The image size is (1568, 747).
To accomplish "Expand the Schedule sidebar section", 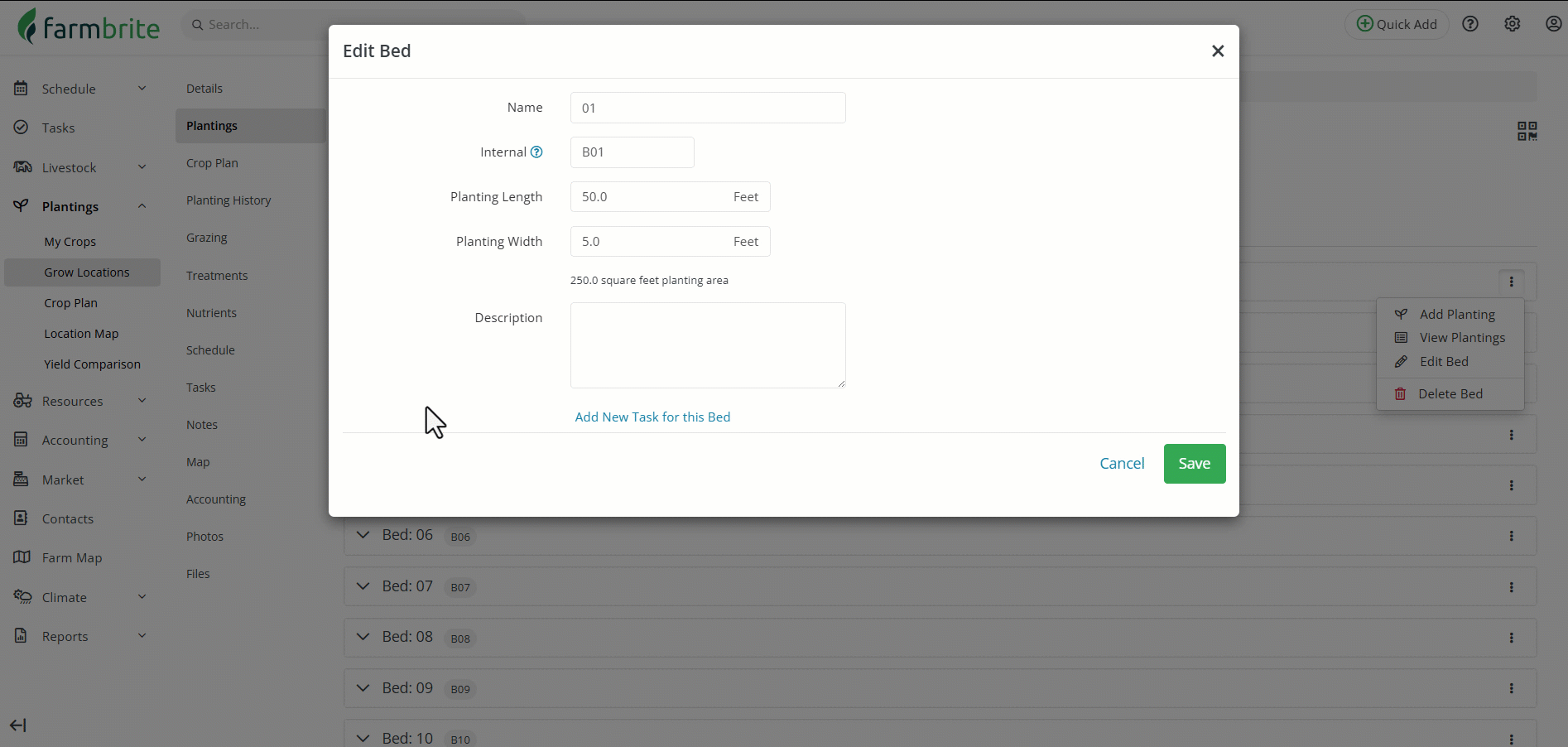I will (142, 89).
